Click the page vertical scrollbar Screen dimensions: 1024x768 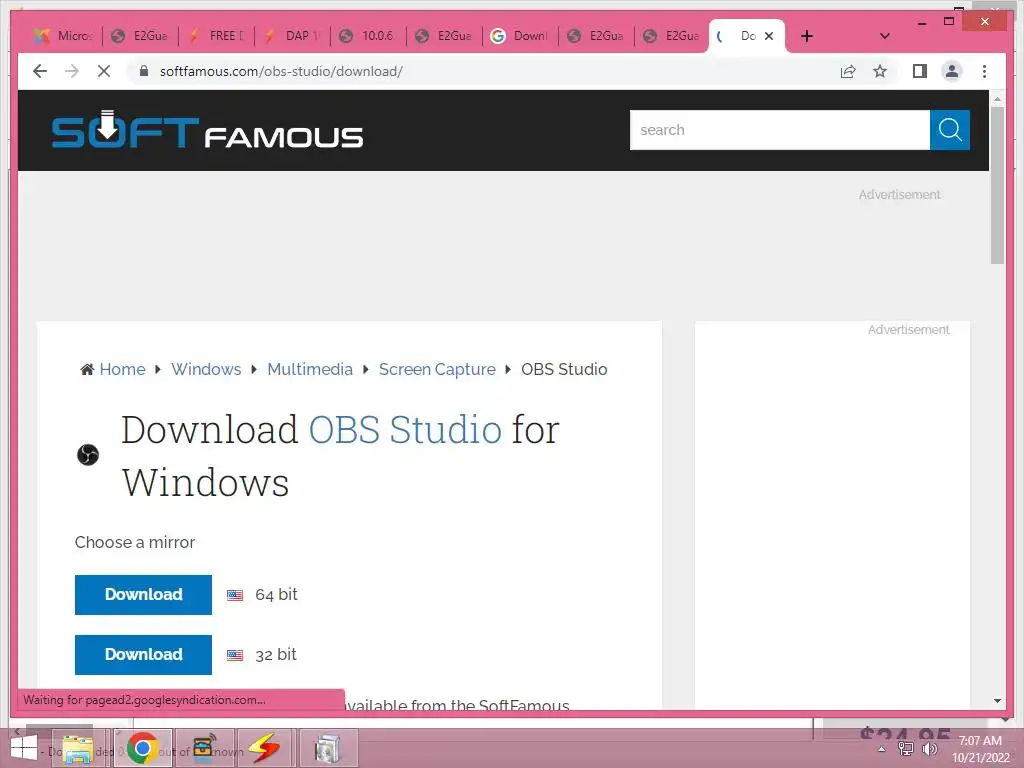[997, 185]
